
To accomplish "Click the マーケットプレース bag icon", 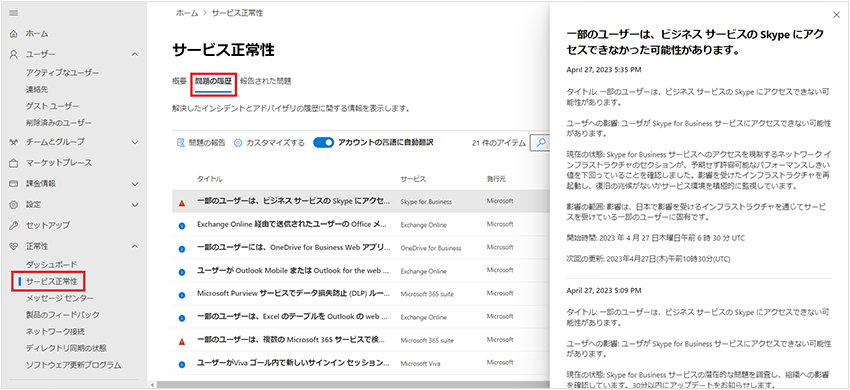I will 14,163.
